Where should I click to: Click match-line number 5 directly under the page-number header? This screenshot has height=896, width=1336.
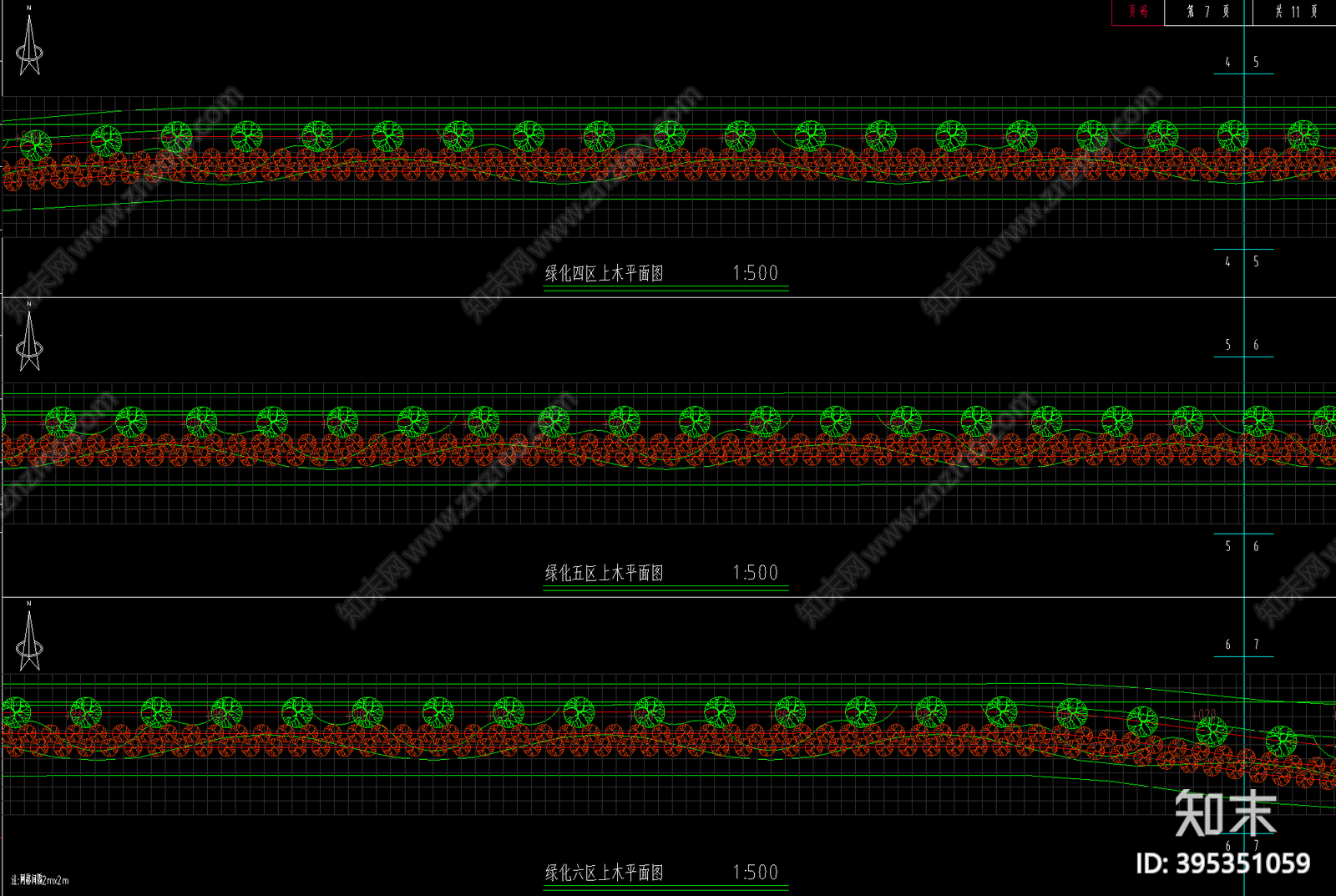1256,62
